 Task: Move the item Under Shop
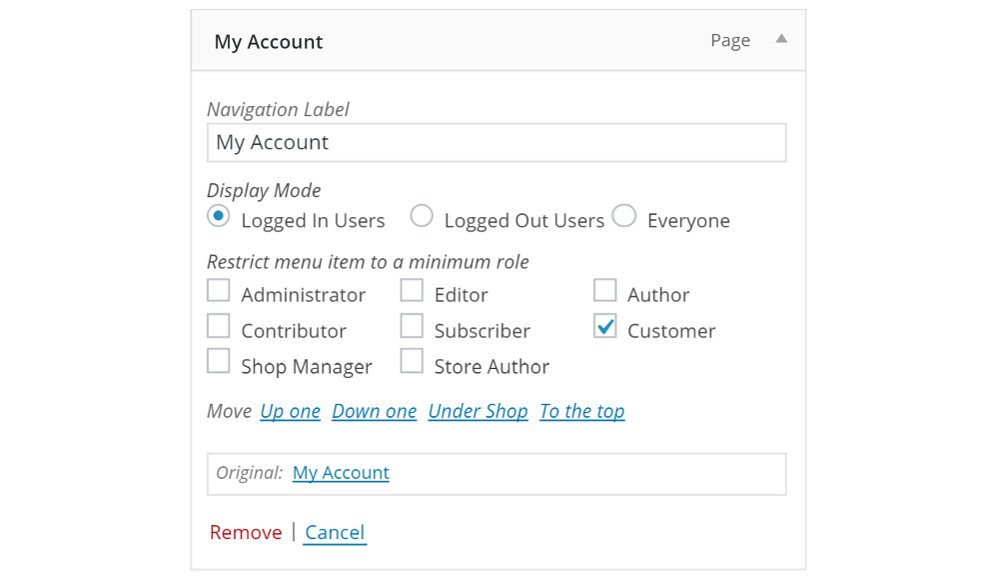(477, 411)
